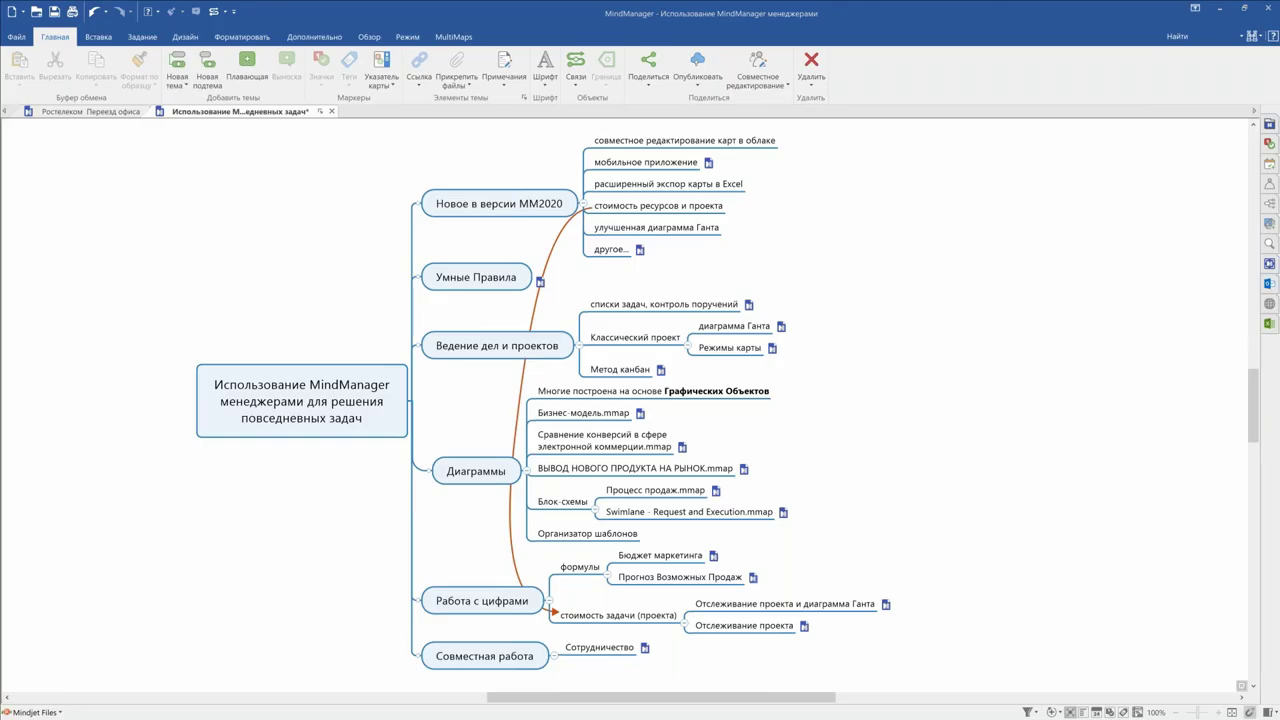Click attachment icon next to мобильное приложение

point(709,163)
